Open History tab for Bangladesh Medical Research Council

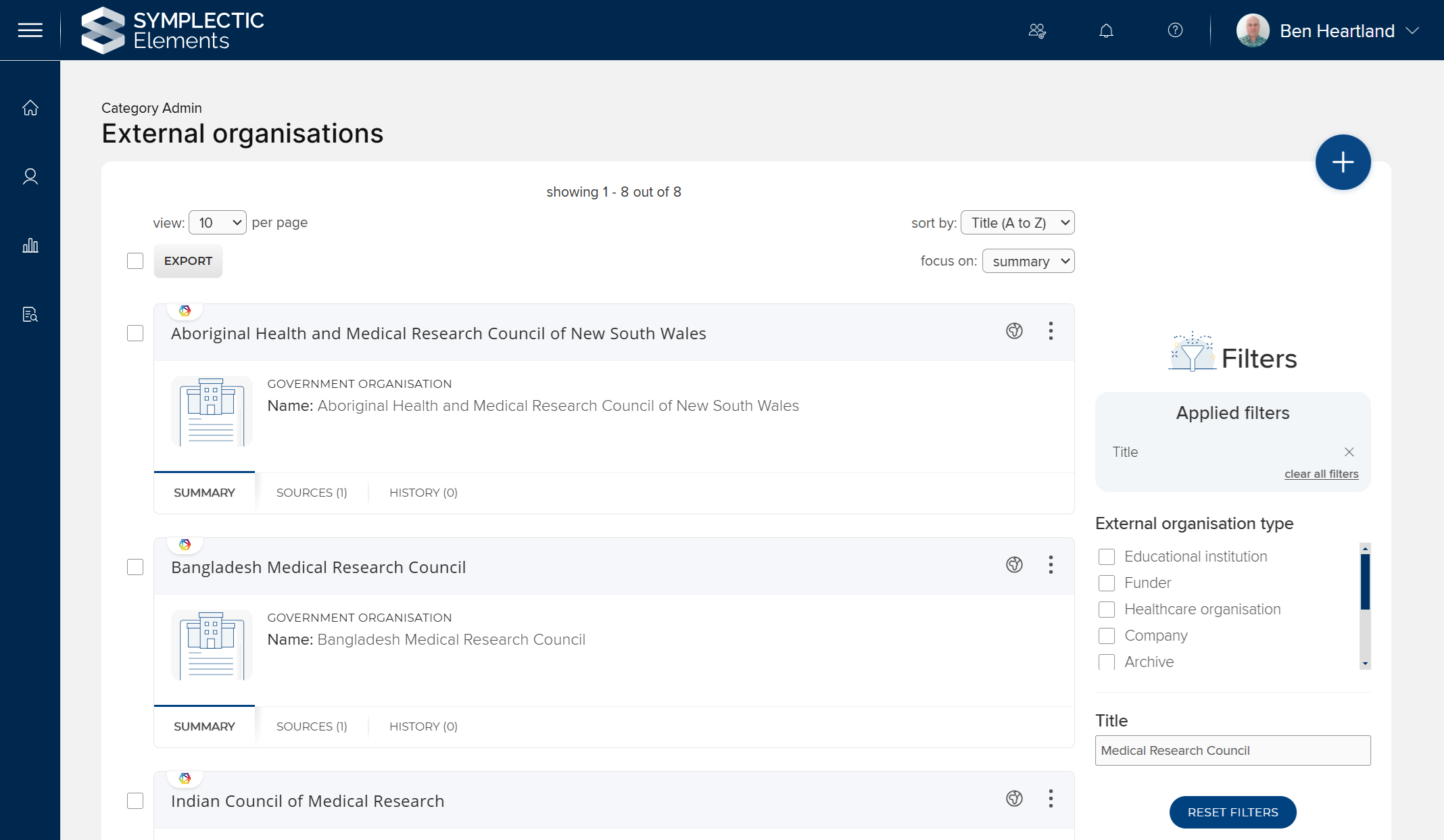coord(423,726)
